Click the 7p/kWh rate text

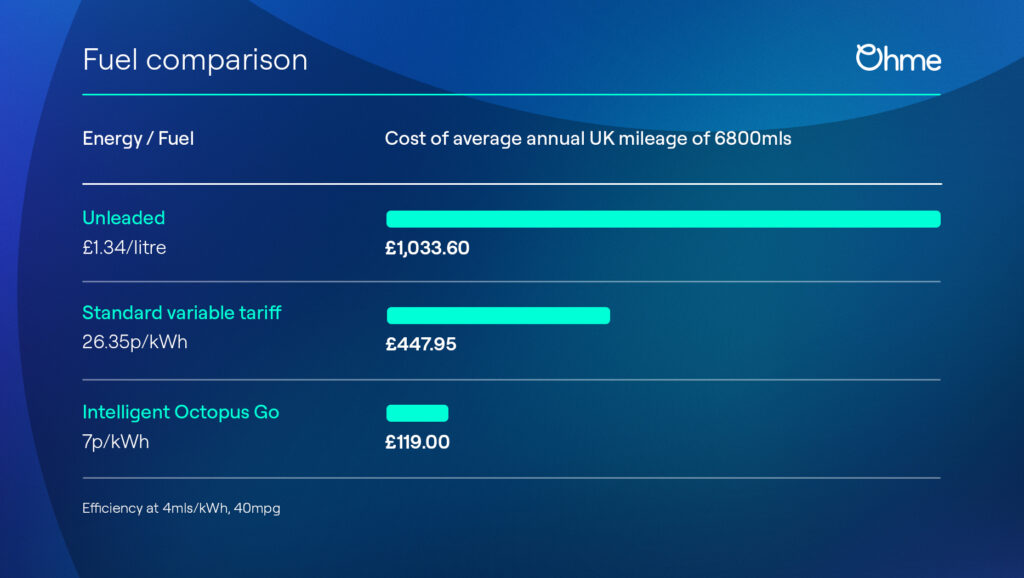coord(116,441)
